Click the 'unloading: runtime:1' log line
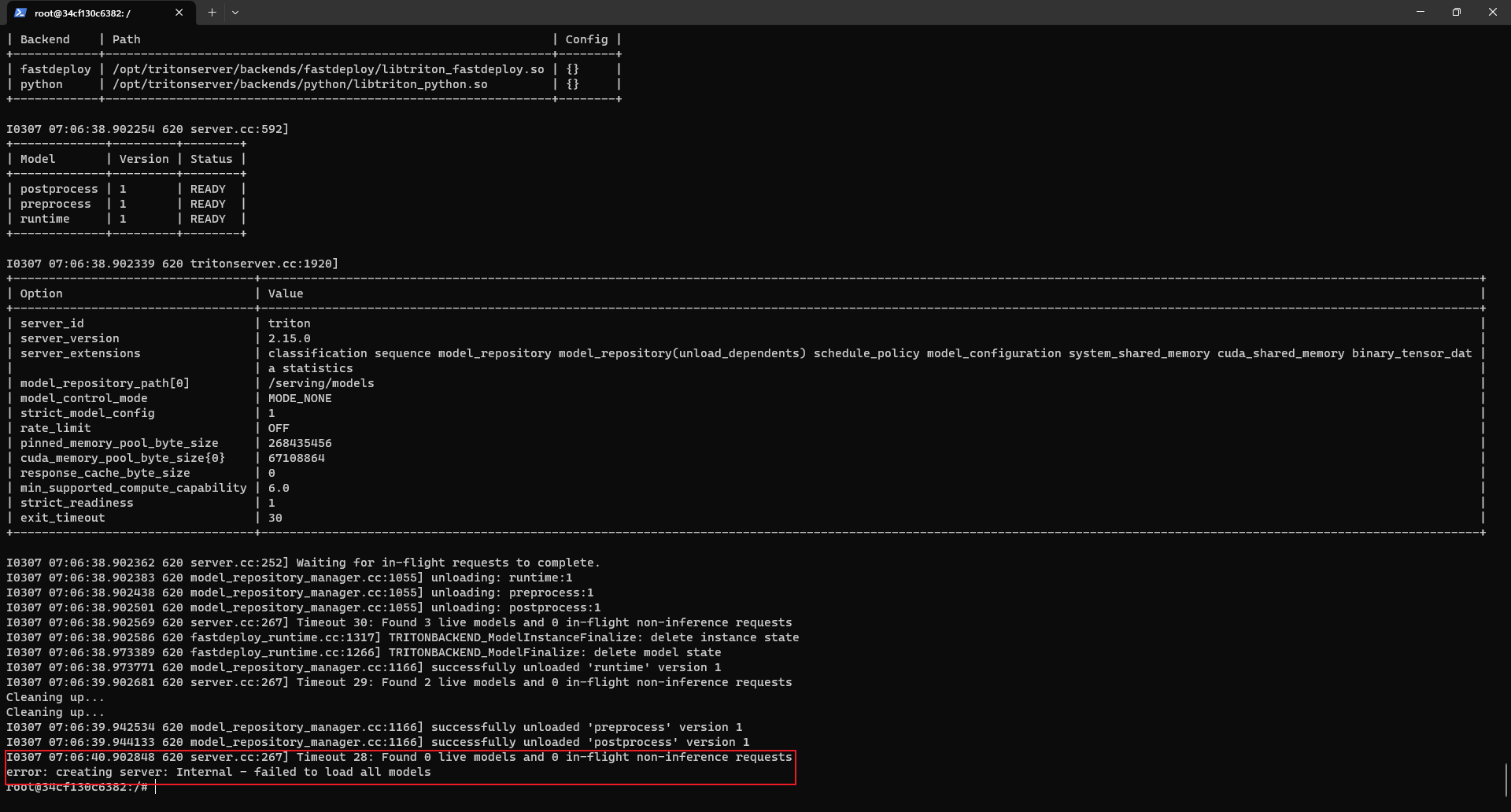Viewport: 1511px width, 812px height. click(x=290, y=578)
